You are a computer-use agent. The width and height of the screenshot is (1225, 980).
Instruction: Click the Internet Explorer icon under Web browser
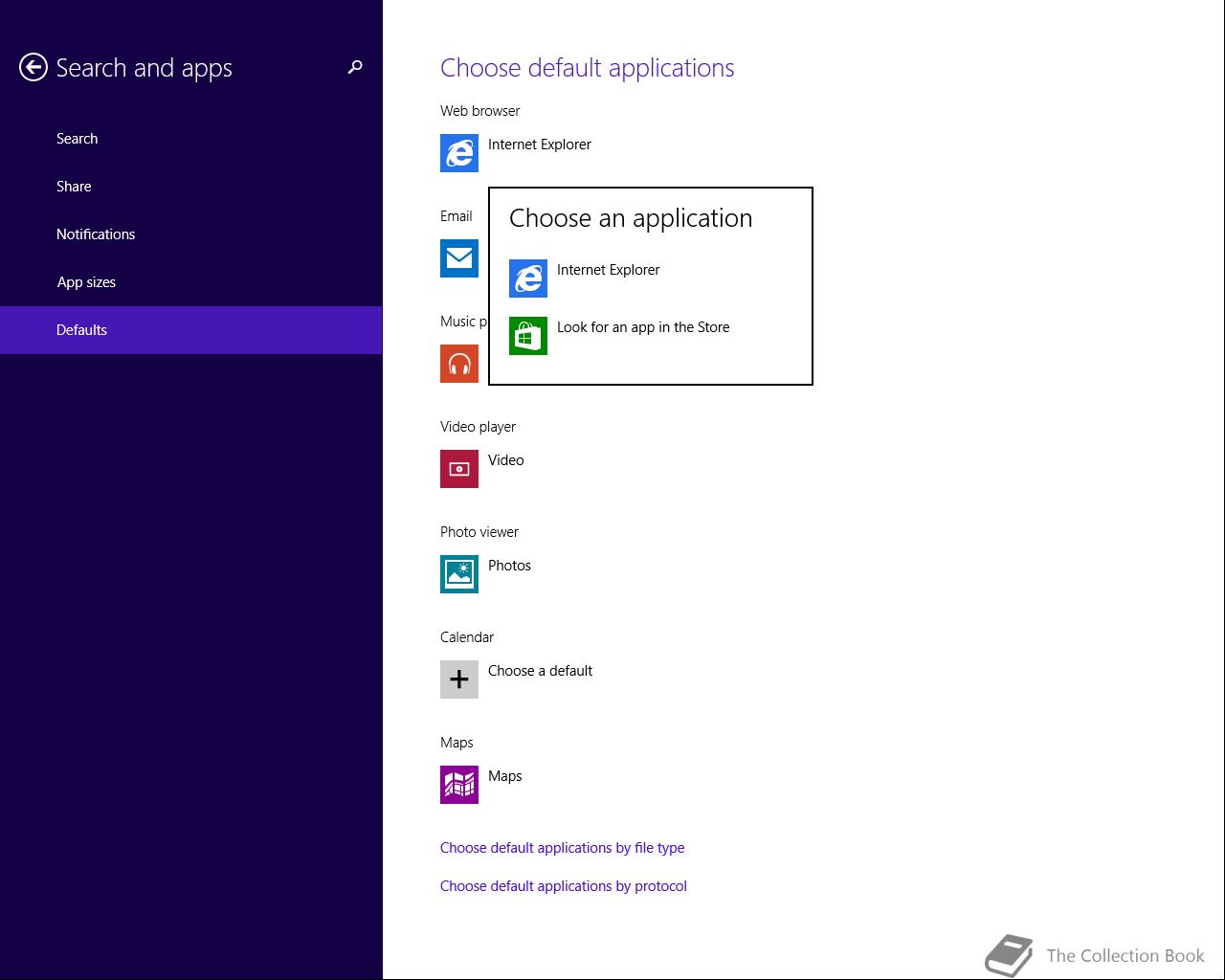click(x=459, y=153)
